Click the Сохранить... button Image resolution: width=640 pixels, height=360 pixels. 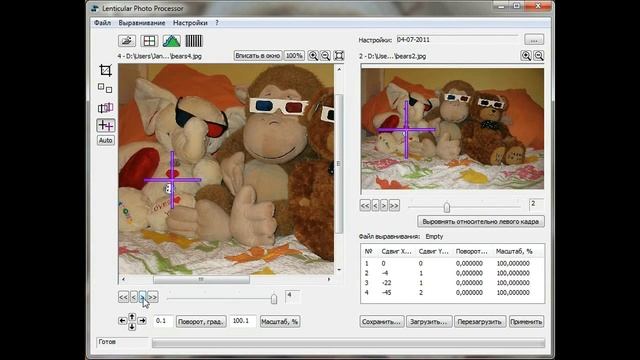[382, 322]
